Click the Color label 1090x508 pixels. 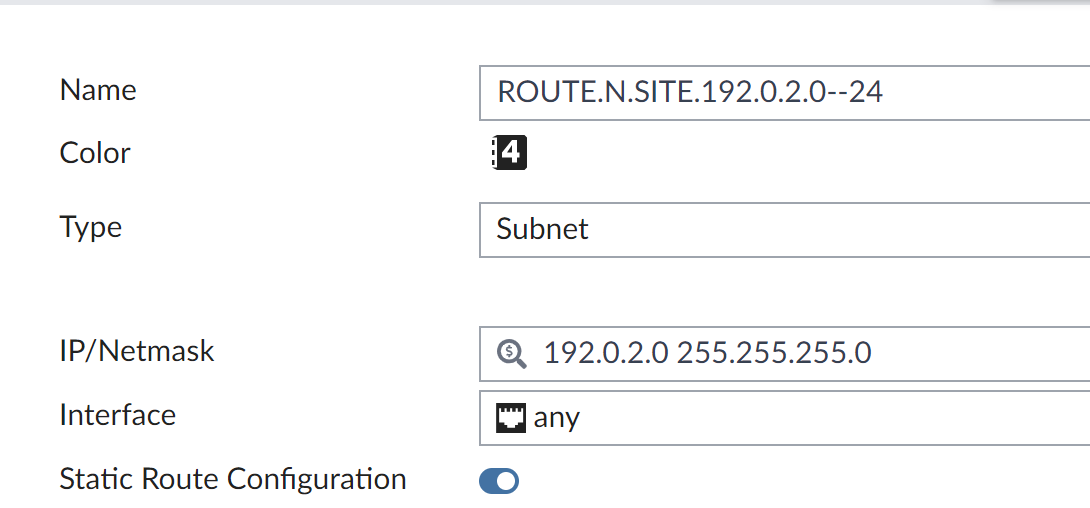click(x=95, y=153)
